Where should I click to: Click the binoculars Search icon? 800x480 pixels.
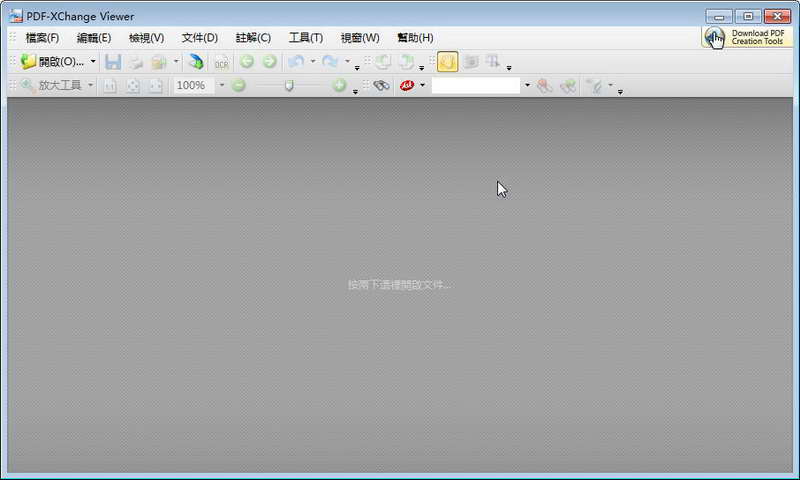[x=381, y=86]
